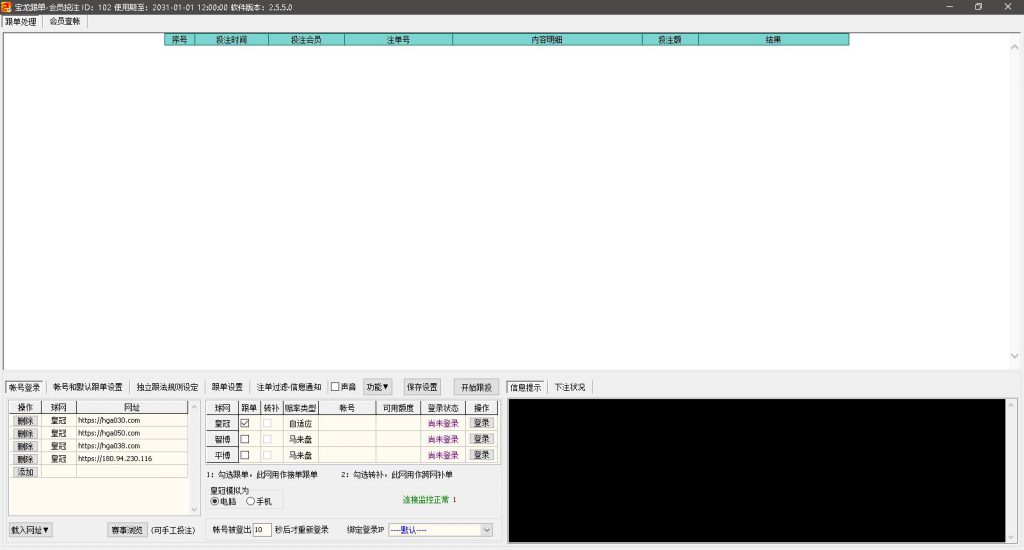Click 登录 for the 平博 row
This screenshot has height=550, width=1024.
coord(482,455)
